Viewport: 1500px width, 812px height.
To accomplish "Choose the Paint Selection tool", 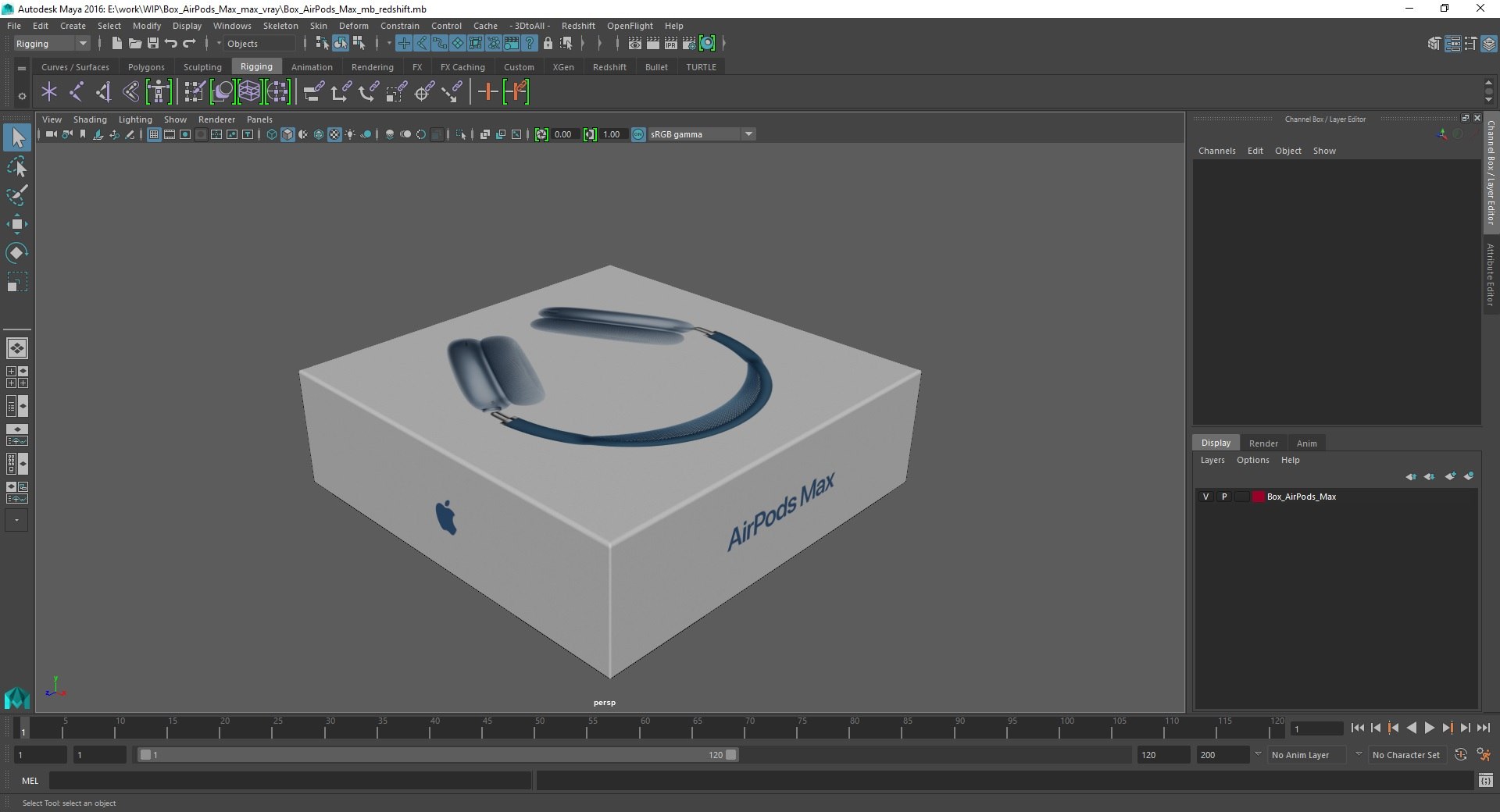I will click(16, 195).
